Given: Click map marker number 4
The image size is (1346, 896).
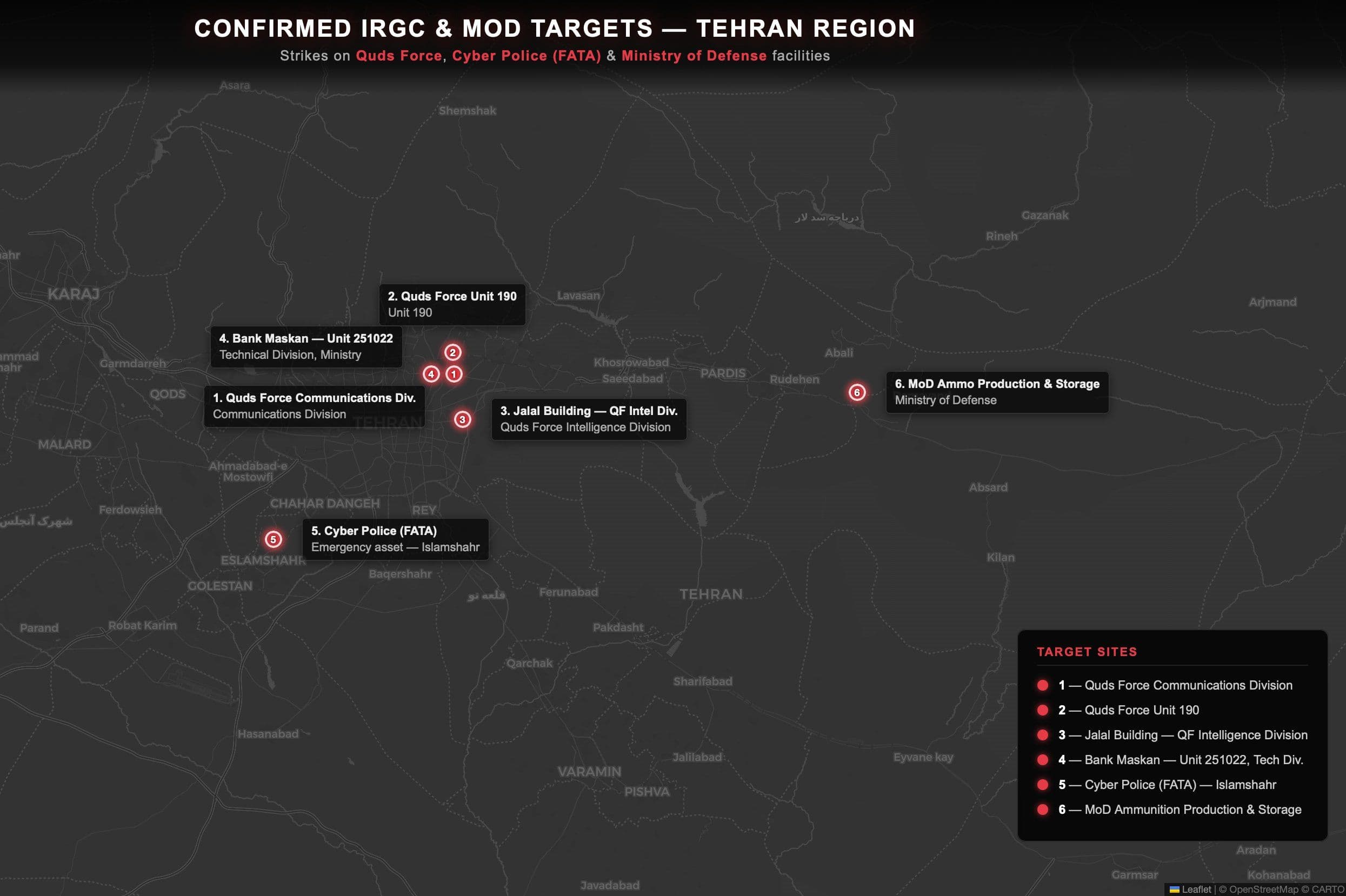Looking at the screenshot, I should click(431, 375).
